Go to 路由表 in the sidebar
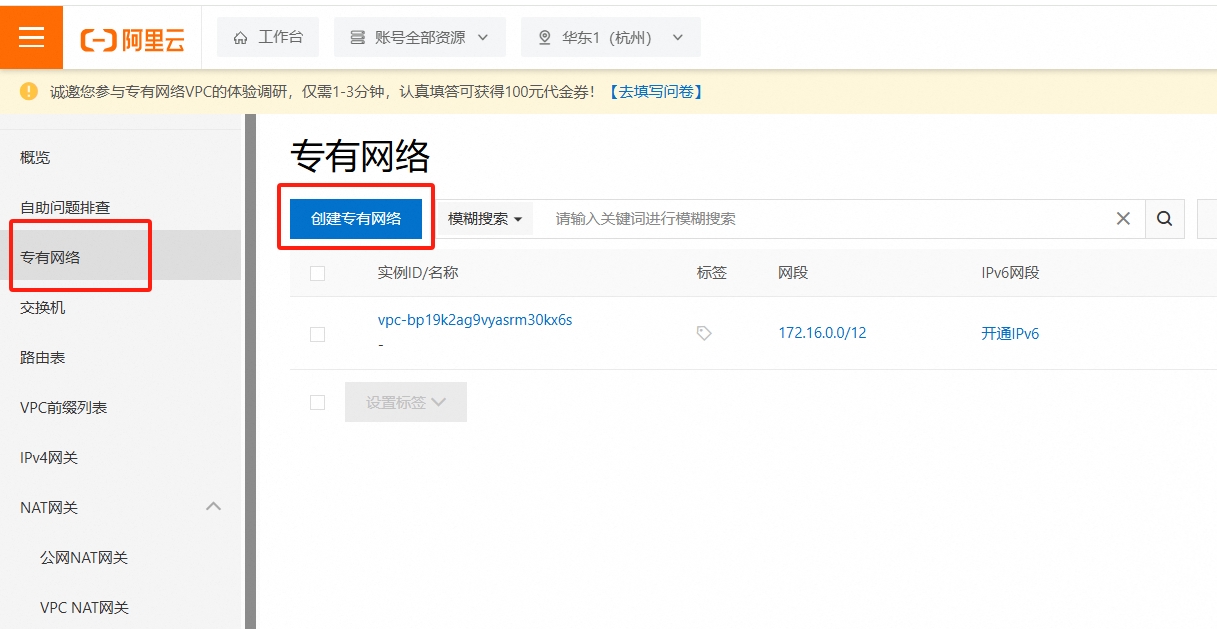This screenshot has height=629, width=1217. [43, 357]
